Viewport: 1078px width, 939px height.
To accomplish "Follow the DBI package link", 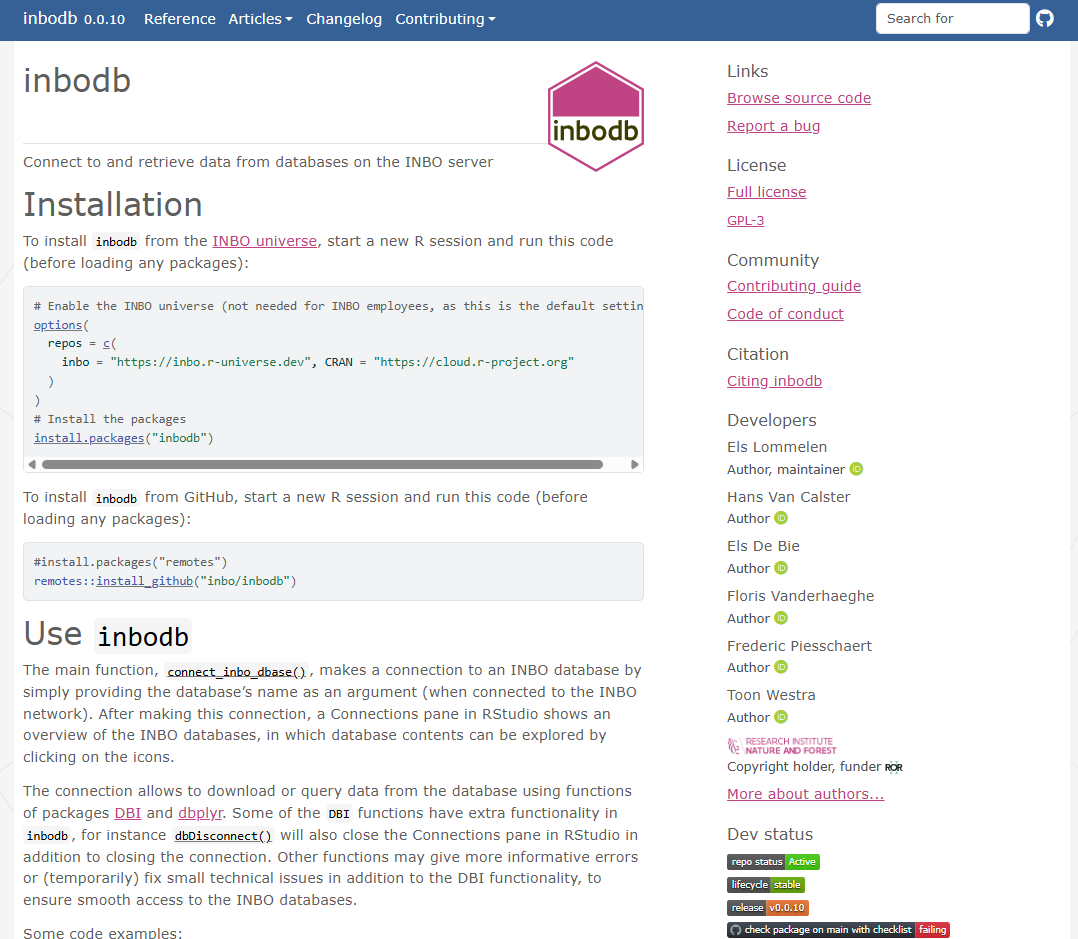I will pos(128,813).
